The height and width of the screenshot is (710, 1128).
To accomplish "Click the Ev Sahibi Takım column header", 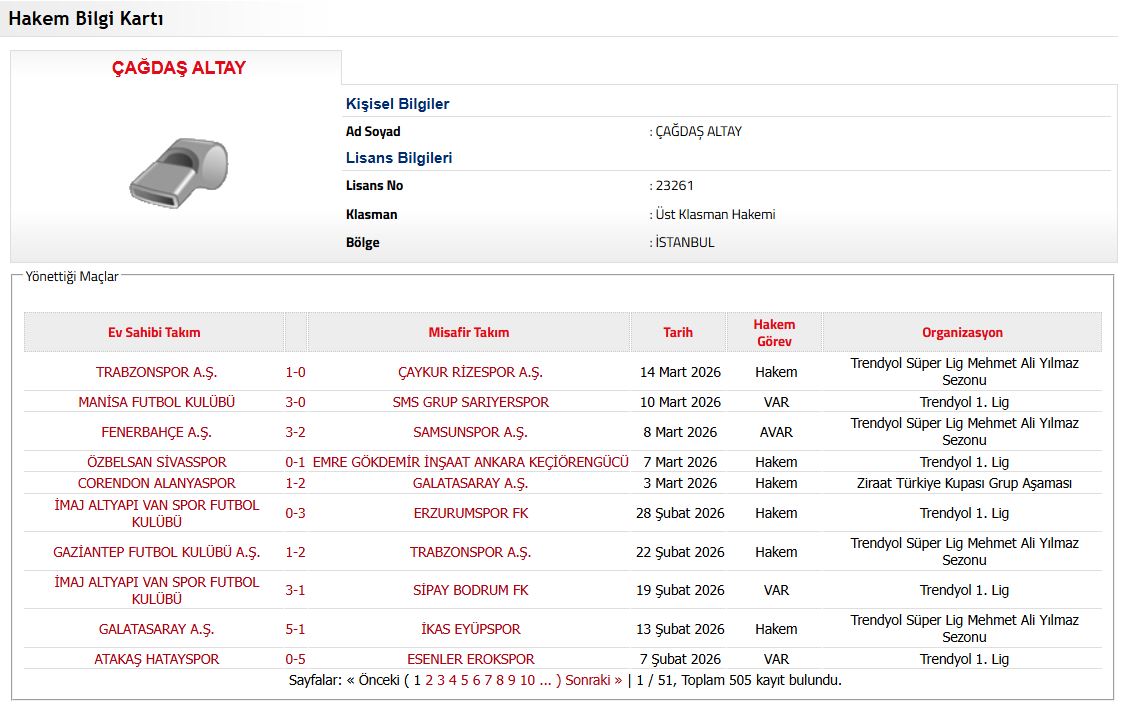I will pyautogui.click(x=154, y=332).
